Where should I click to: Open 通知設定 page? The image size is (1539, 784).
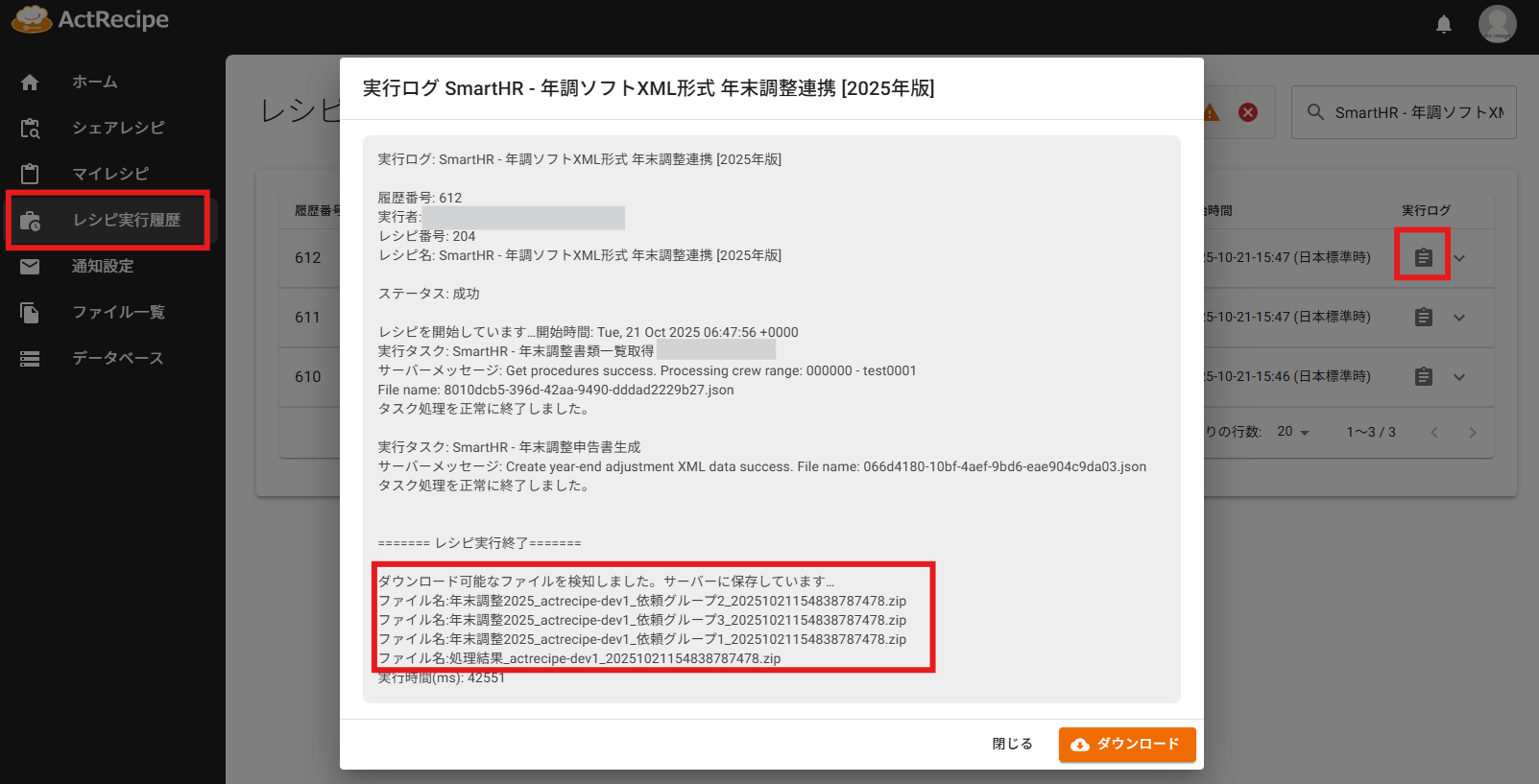coord(103,266)
